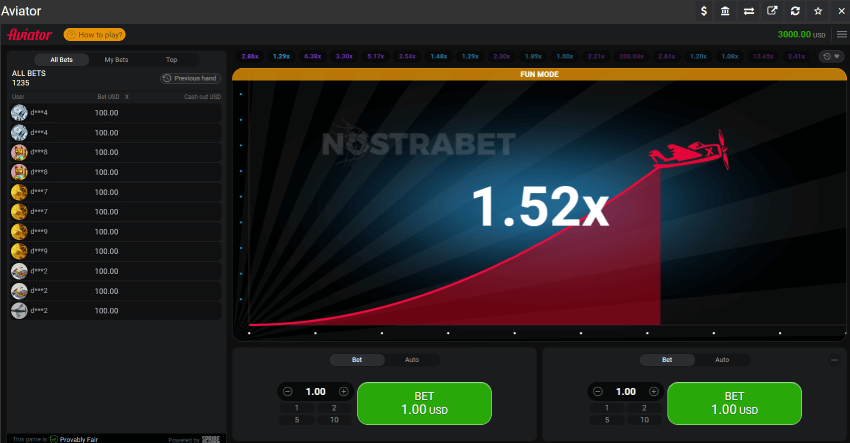Viewport: 850px width, 443px height.
Task: Decrease bet amount in right panel
Action: (x=598, y=391)
